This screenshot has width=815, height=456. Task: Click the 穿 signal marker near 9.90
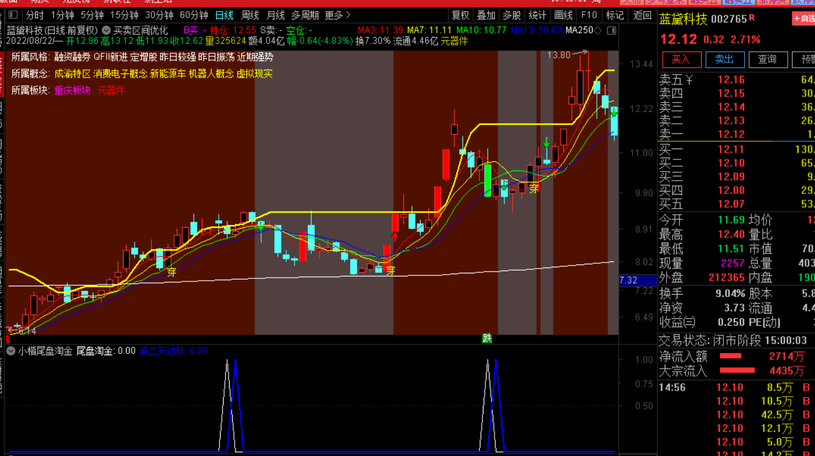[534, 187]
